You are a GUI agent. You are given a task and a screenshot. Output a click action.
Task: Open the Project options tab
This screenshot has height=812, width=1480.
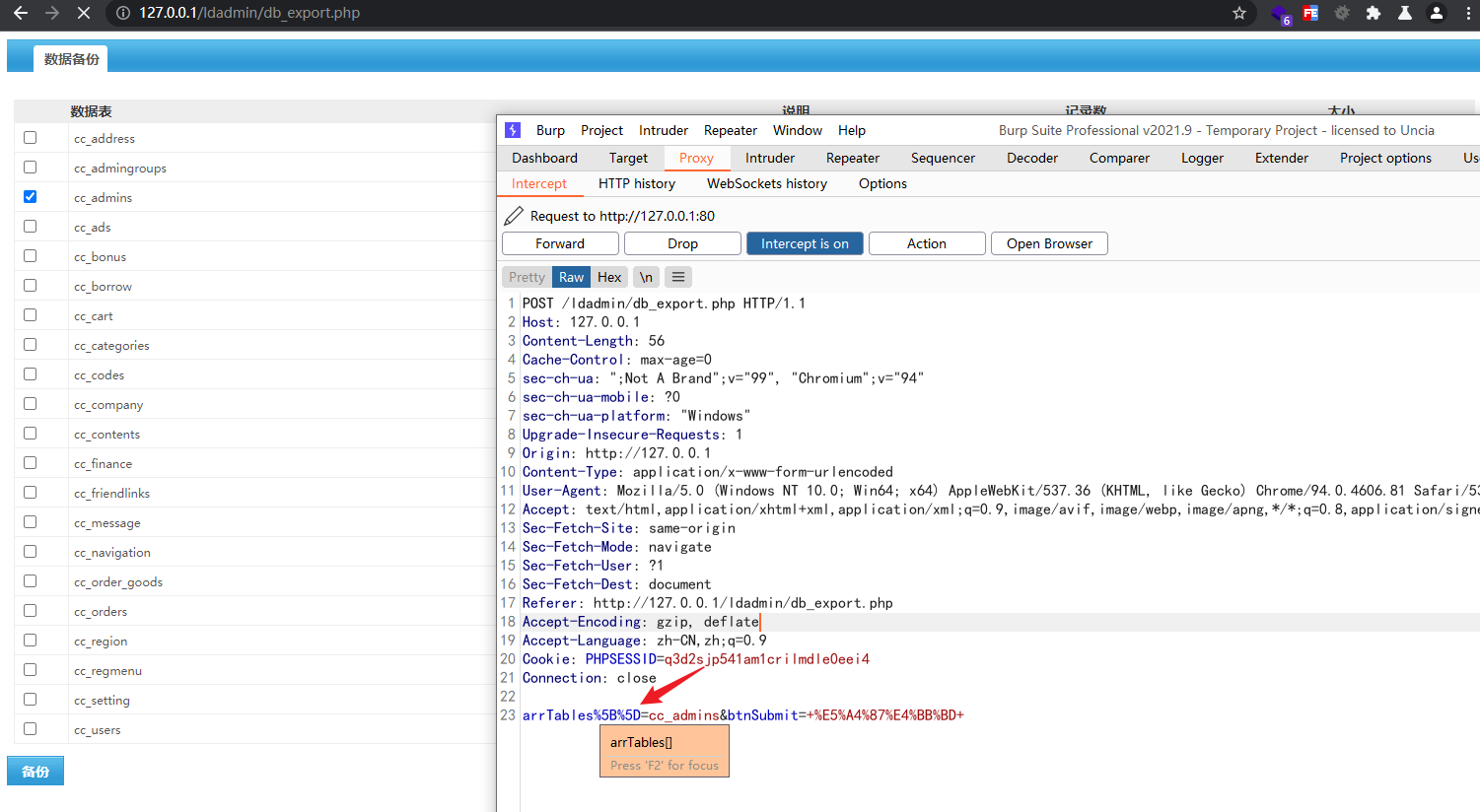(x=1385, y=158)
